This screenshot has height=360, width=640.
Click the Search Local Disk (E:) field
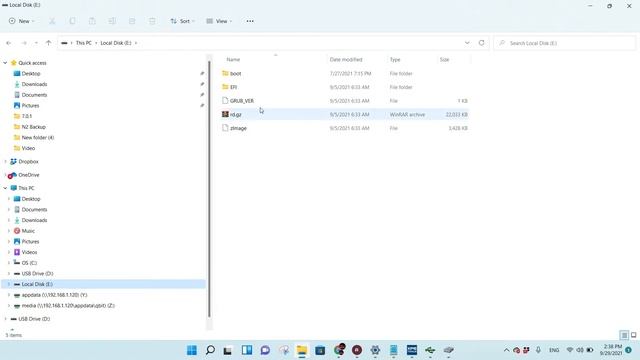pyautogui.click(x=565, y=43)
